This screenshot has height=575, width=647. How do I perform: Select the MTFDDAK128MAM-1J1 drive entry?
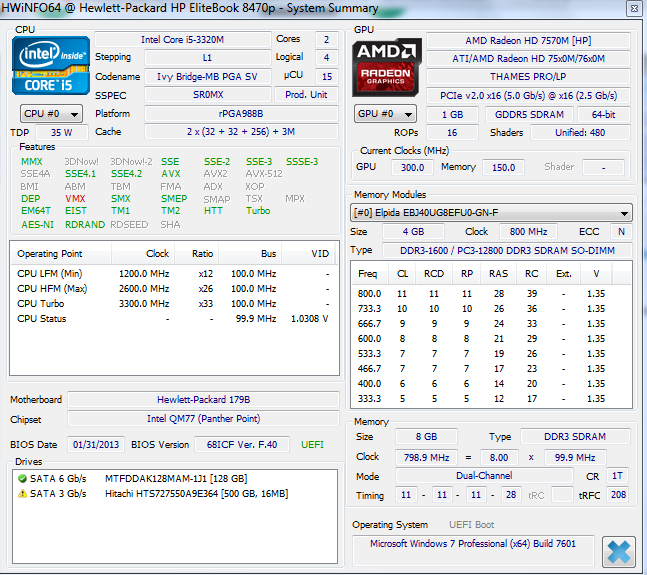(176, 478)
